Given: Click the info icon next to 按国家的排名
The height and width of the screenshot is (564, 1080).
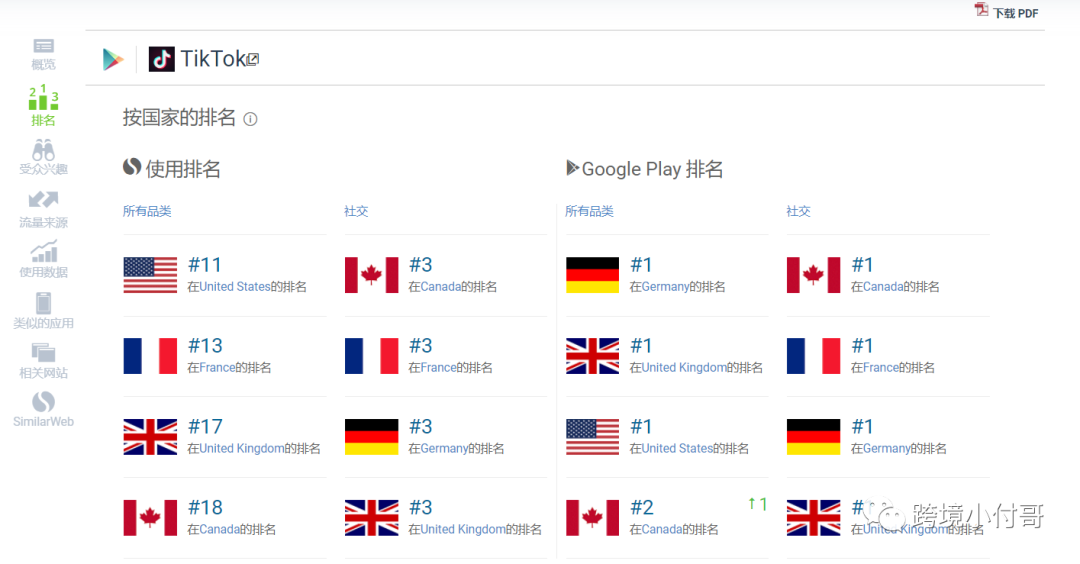Looking at the screenshot, I should (x=251, y=119).
